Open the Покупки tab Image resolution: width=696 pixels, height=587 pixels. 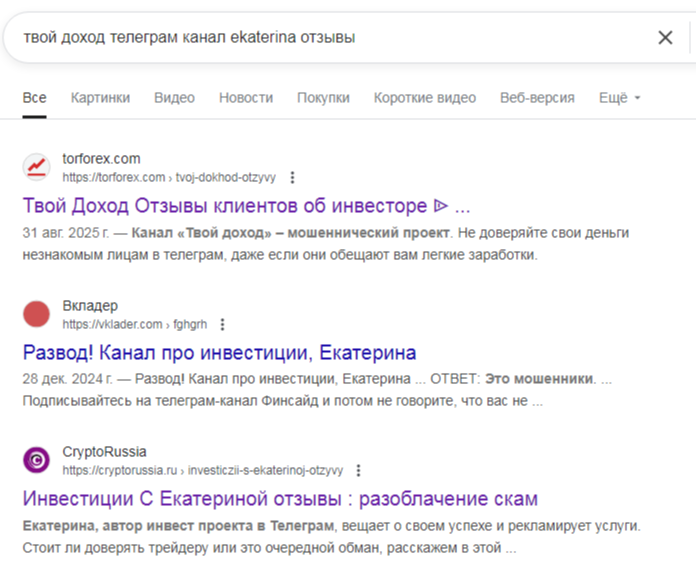pyautogui.click(x=323, y=98)
